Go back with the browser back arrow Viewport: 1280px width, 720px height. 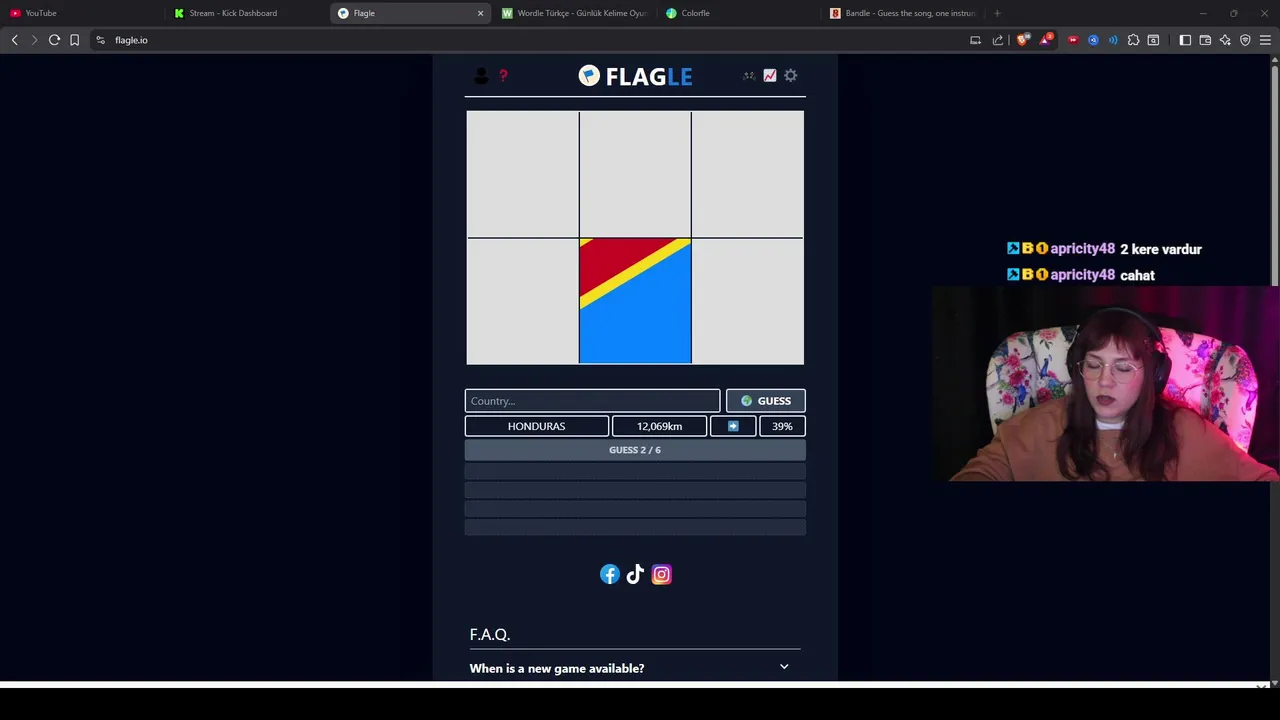pos(14,40)
